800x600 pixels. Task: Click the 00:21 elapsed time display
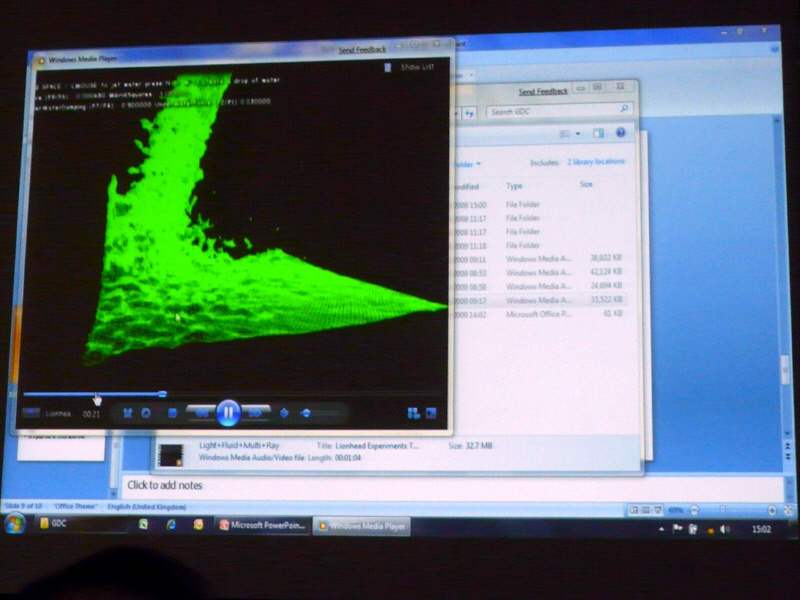coord(91,414)
